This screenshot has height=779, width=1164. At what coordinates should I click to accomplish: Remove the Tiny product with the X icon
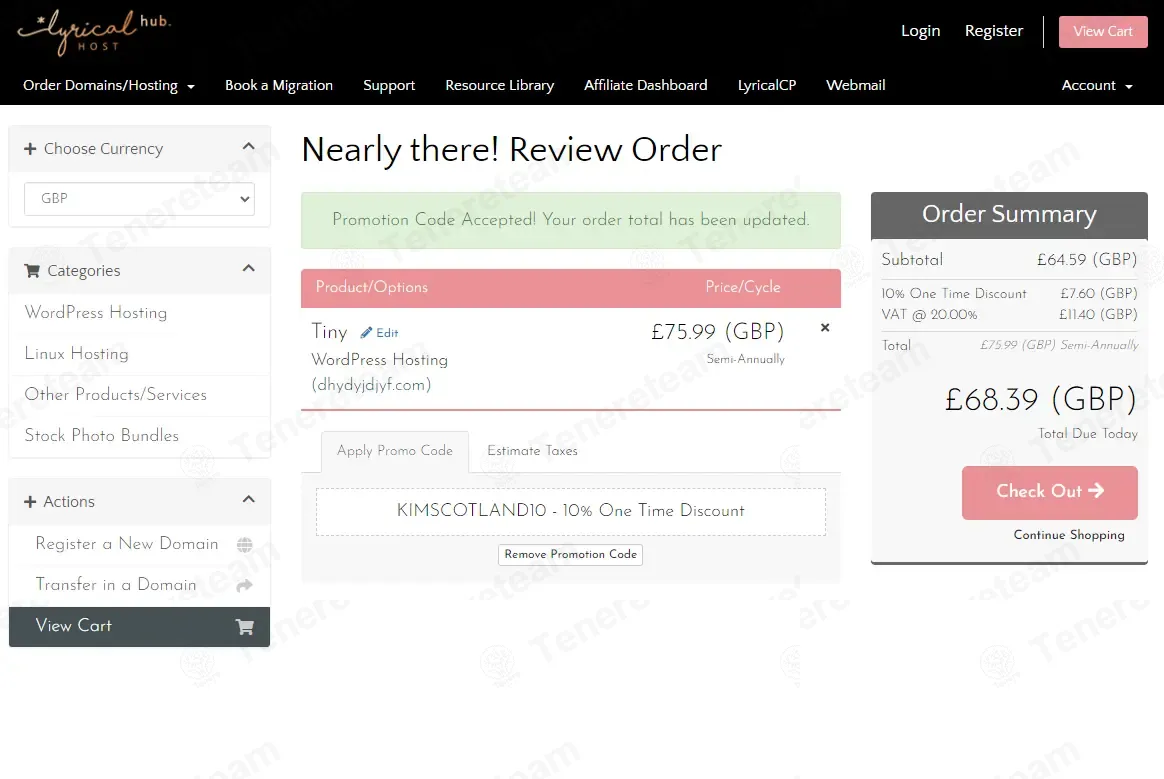tap(825, 327)
